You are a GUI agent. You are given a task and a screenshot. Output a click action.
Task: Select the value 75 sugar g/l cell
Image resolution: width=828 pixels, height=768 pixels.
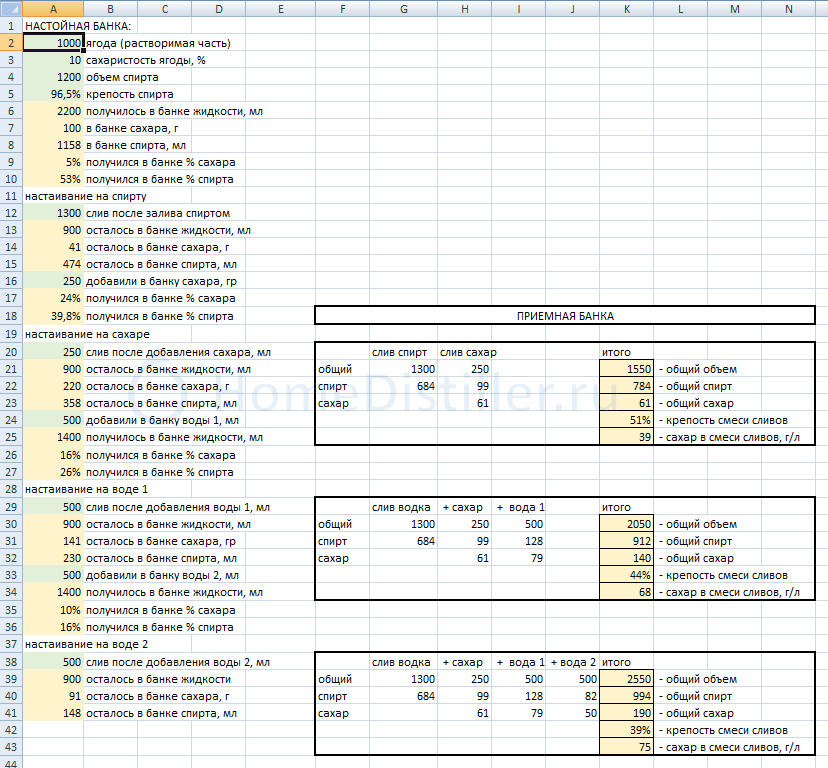tap(626, 747)
